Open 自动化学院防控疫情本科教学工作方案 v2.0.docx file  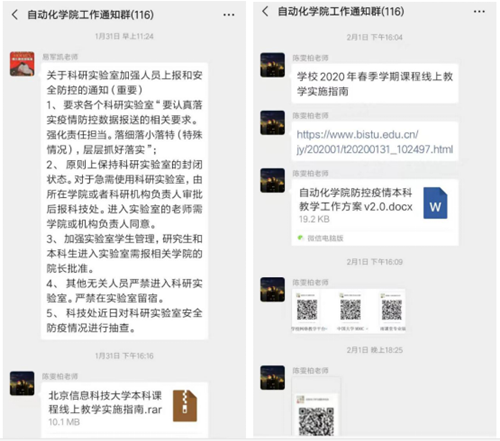375,213
